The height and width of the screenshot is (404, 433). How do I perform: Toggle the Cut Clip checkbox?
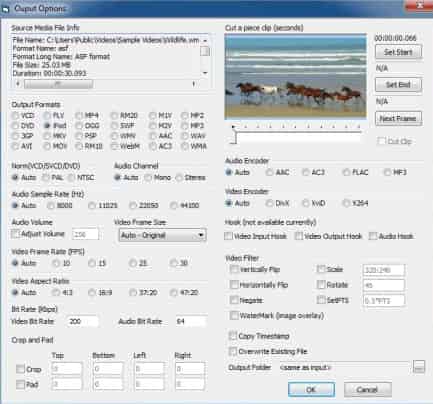point(381,141)
